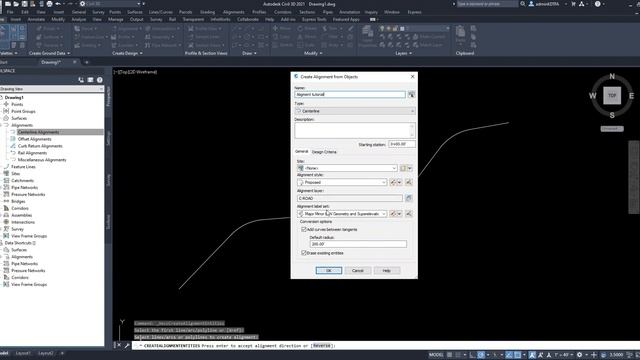
Task: Click the Undo arrow in quick access toolbar
Action: pyautogui.click(x=58, y=4)
